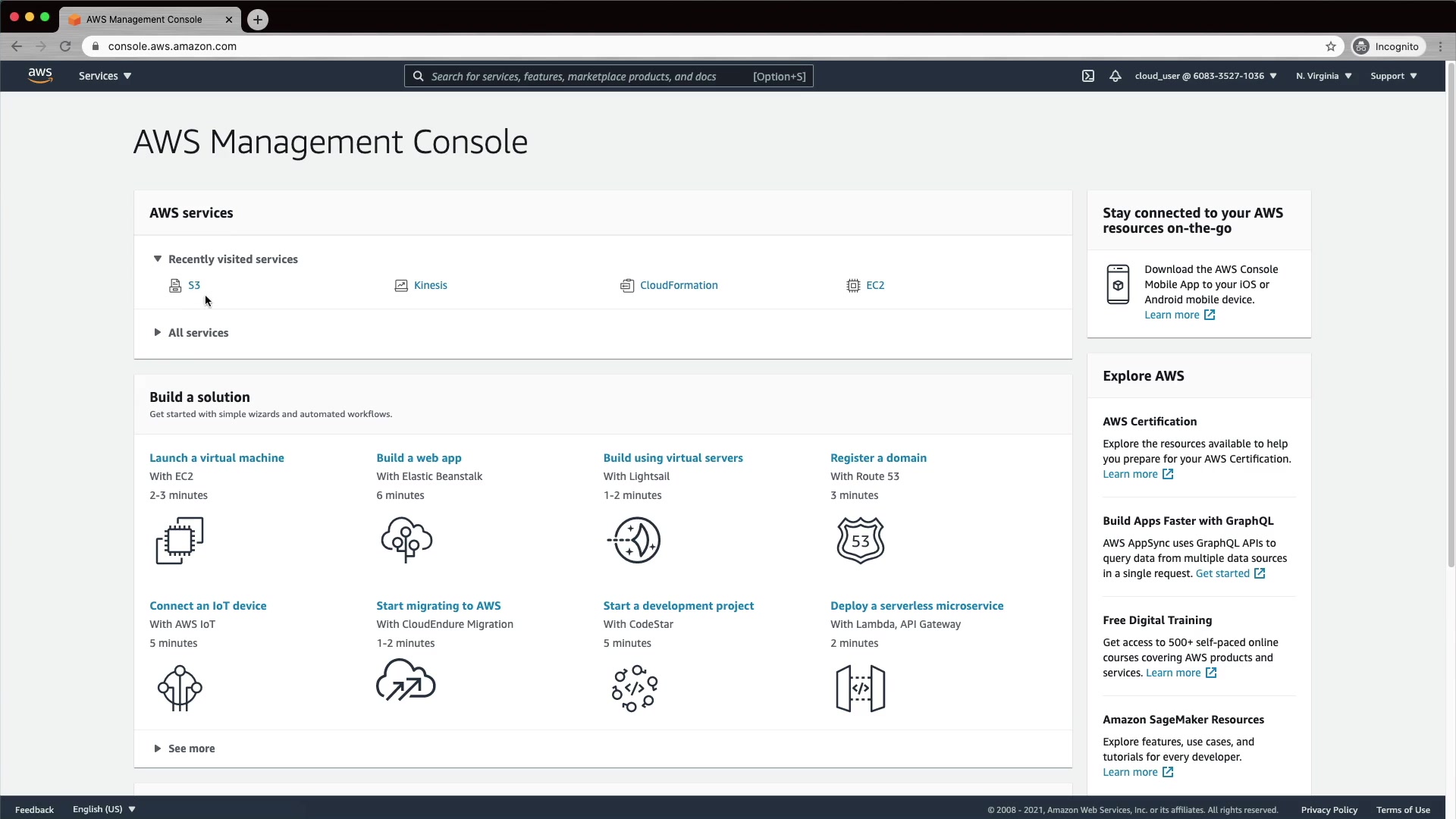Viewport: 1456px width, 819px height.
Task: Open the AWS CloudShell icon
Action: tap(1087, 76)
